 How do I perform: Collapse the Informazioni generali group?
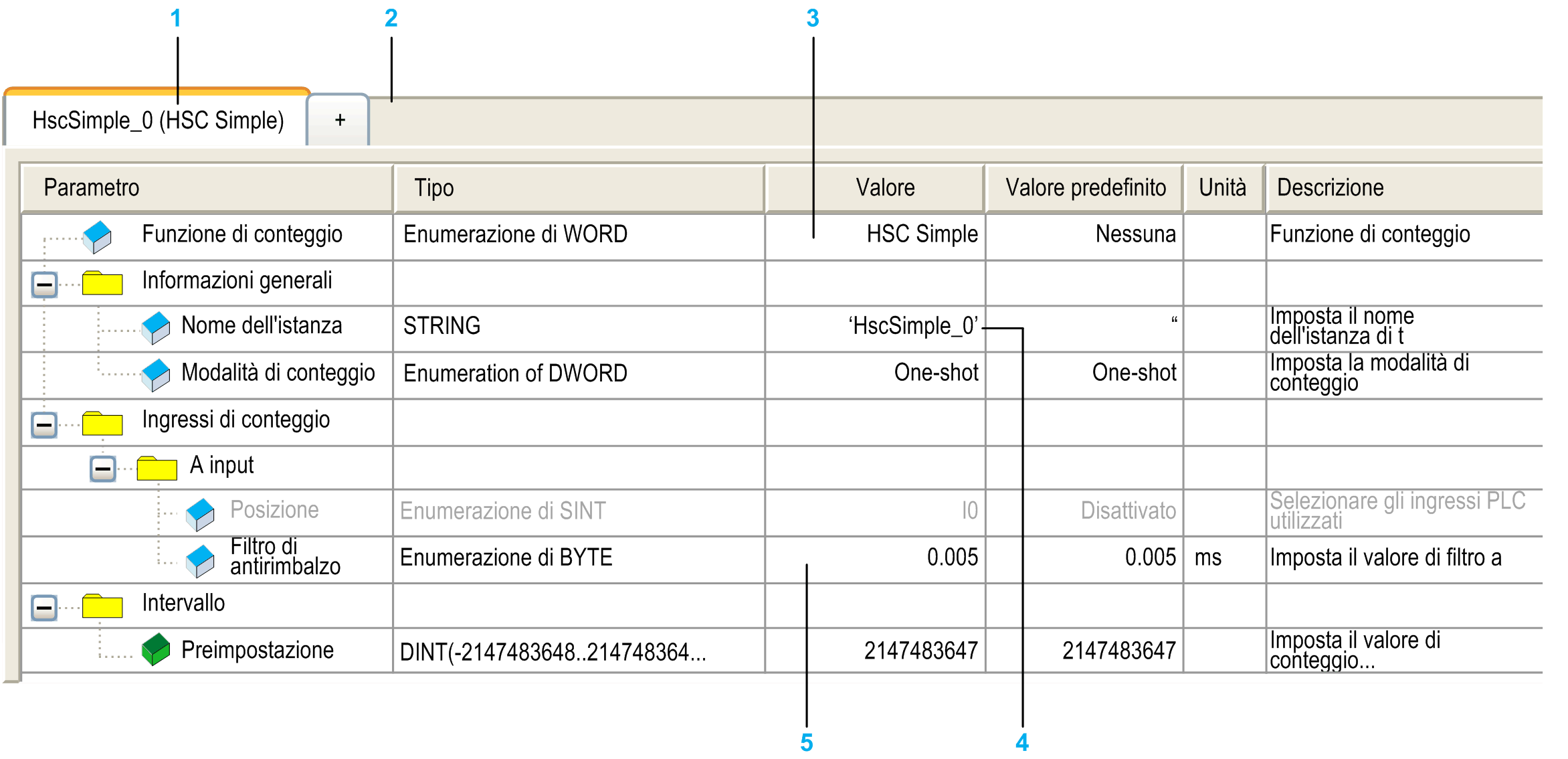pyautogui.click(x=44, y=285)
